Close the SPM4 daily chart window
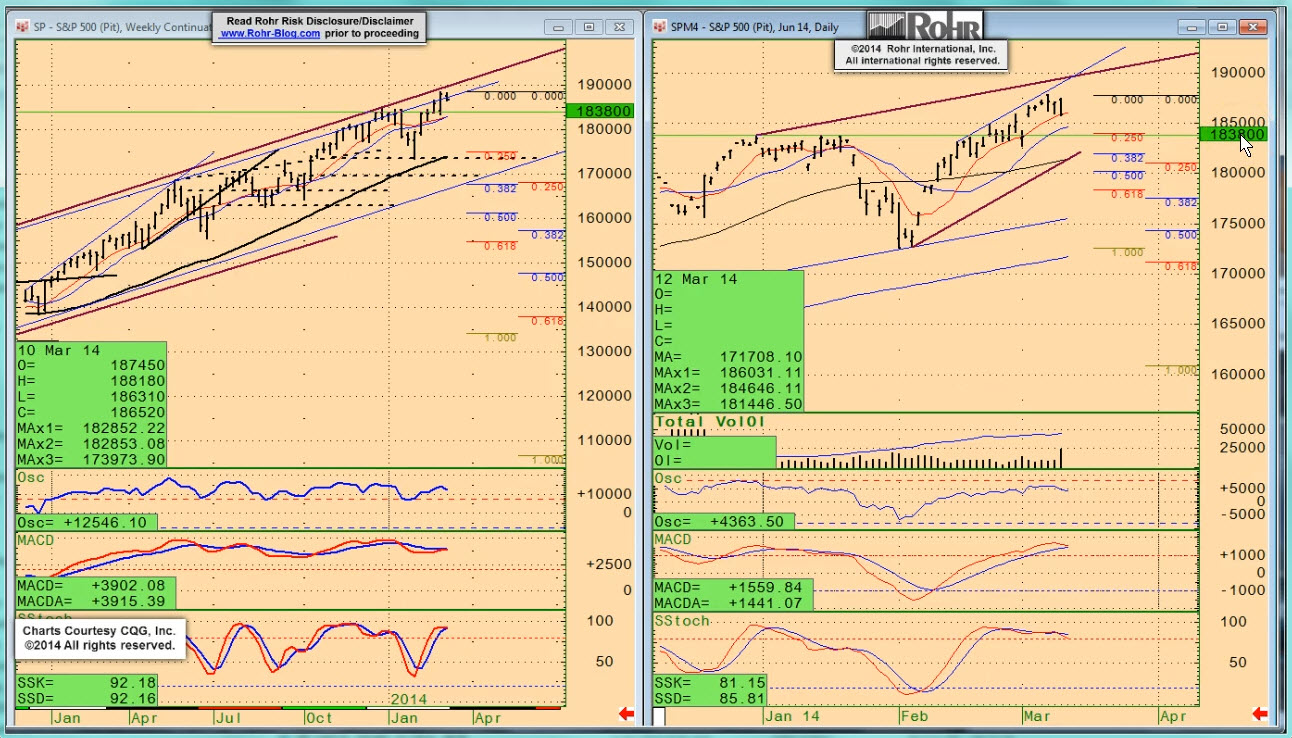 click(1254, 27)
